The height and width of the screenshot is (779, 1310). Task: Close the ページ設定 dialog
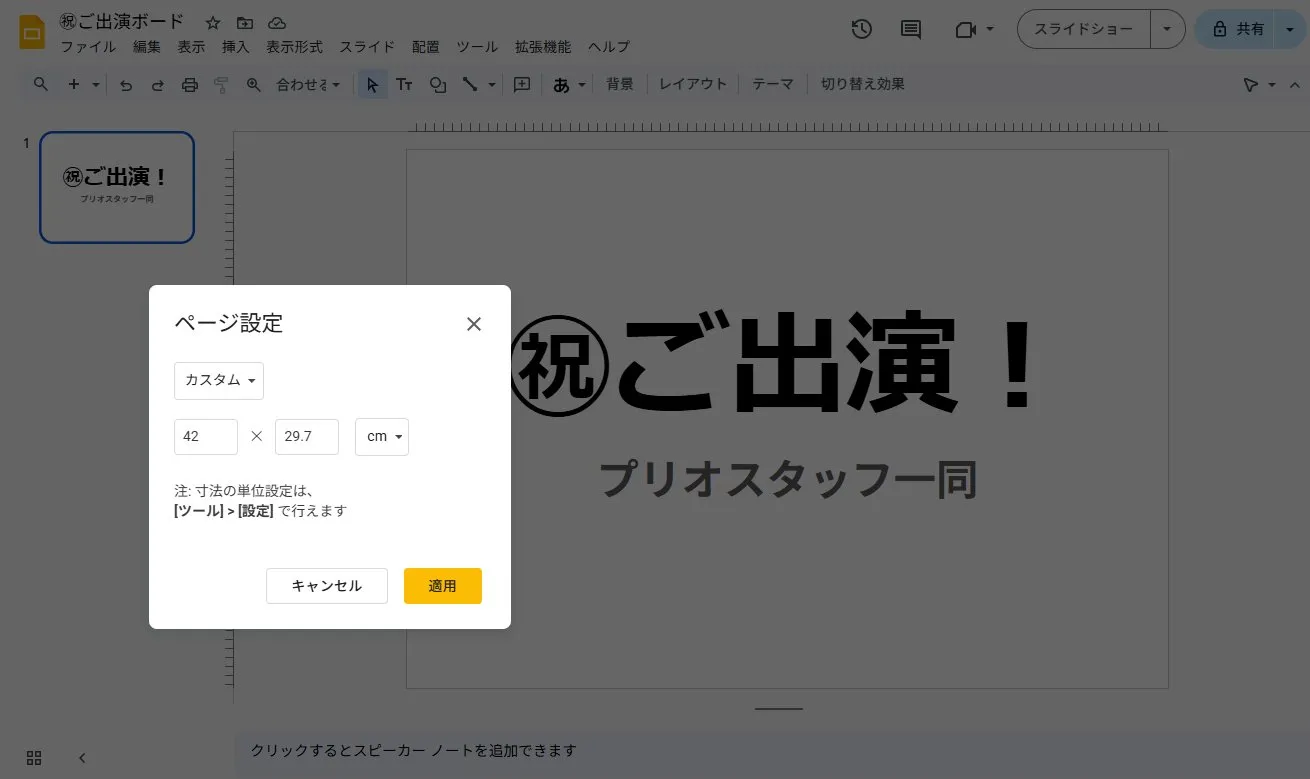(x=474, y=324)
